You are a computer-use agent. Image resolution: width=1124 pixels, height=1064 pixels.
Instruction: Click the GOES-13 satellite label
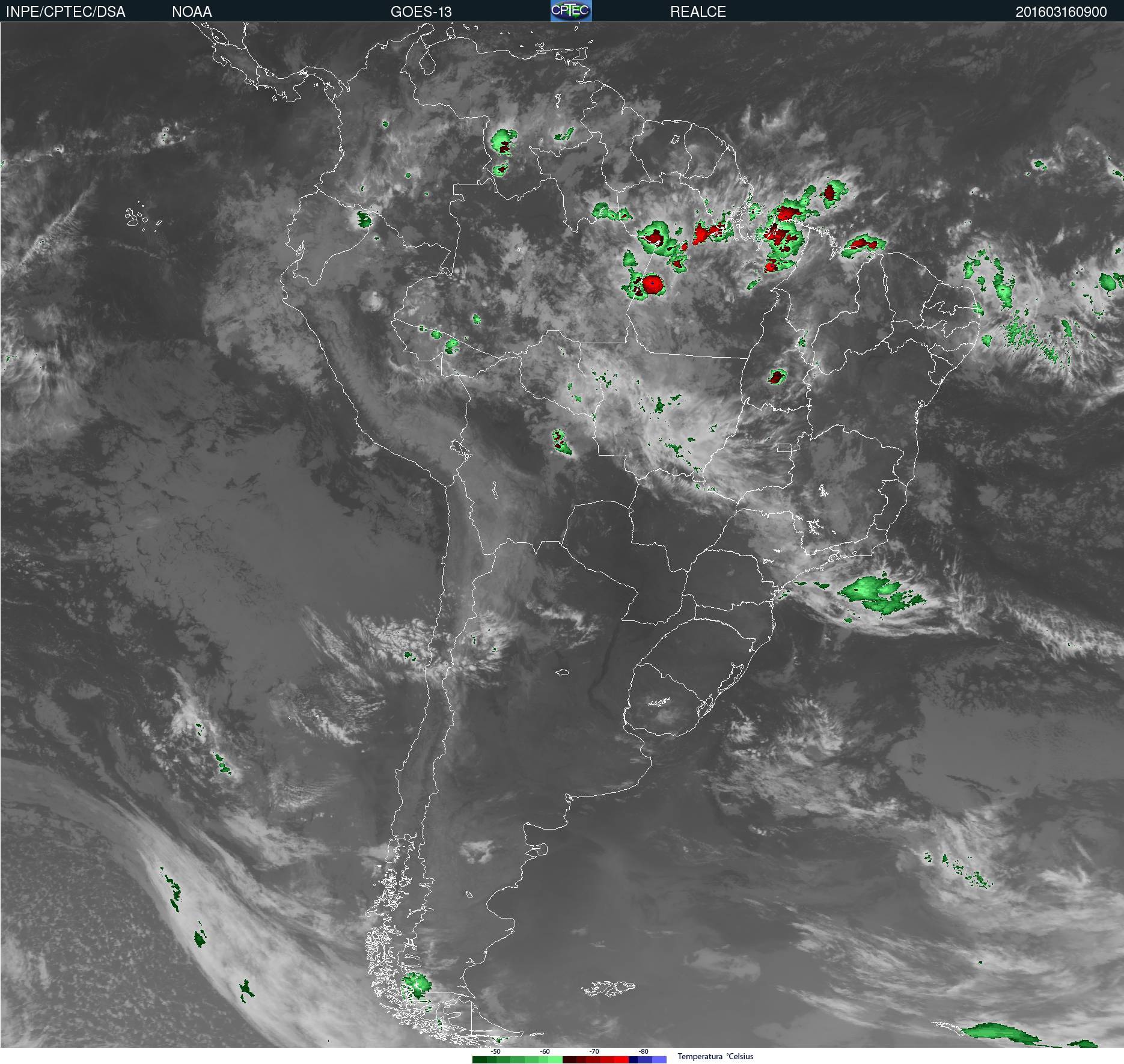tap(421, 12)
